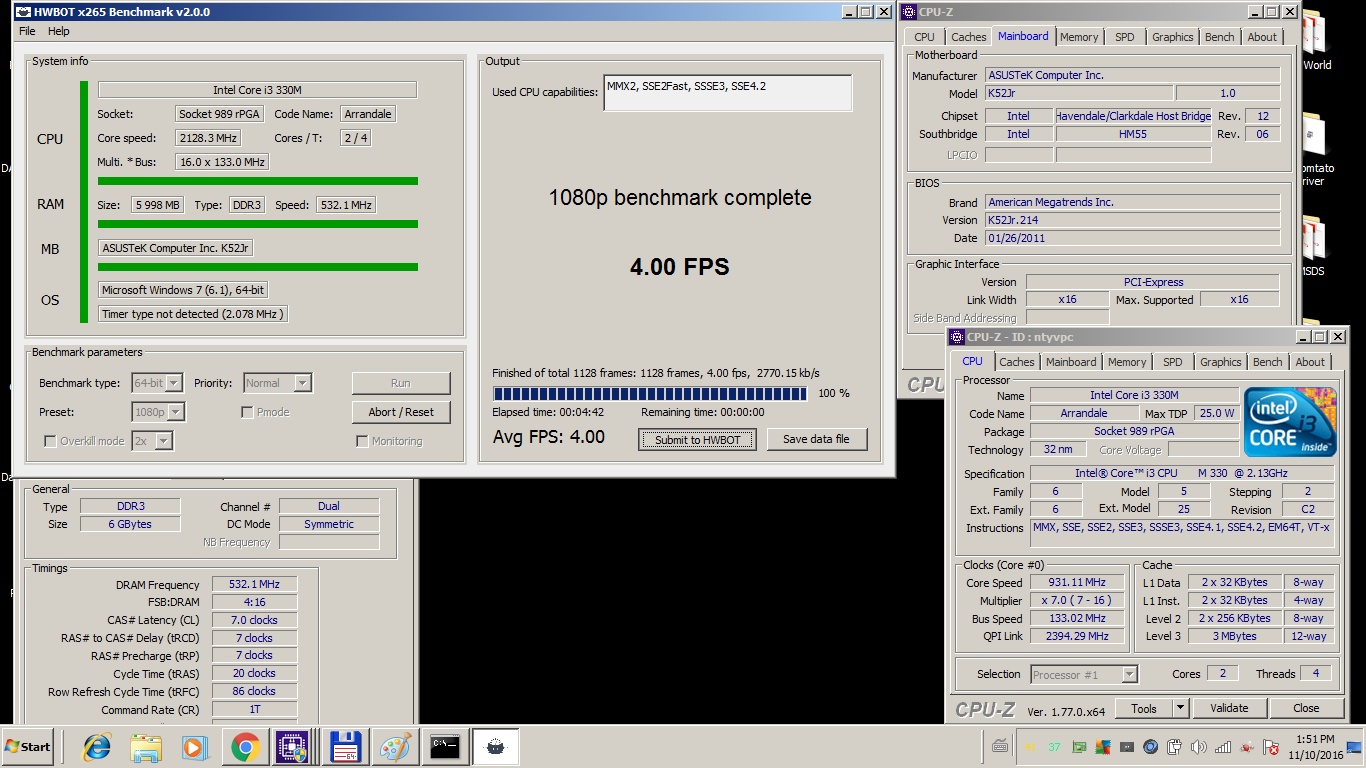1366x768 pixels.
Task: Open the green graphics card tray icon
Action: pyautogui.click(x=1078, y=747)
